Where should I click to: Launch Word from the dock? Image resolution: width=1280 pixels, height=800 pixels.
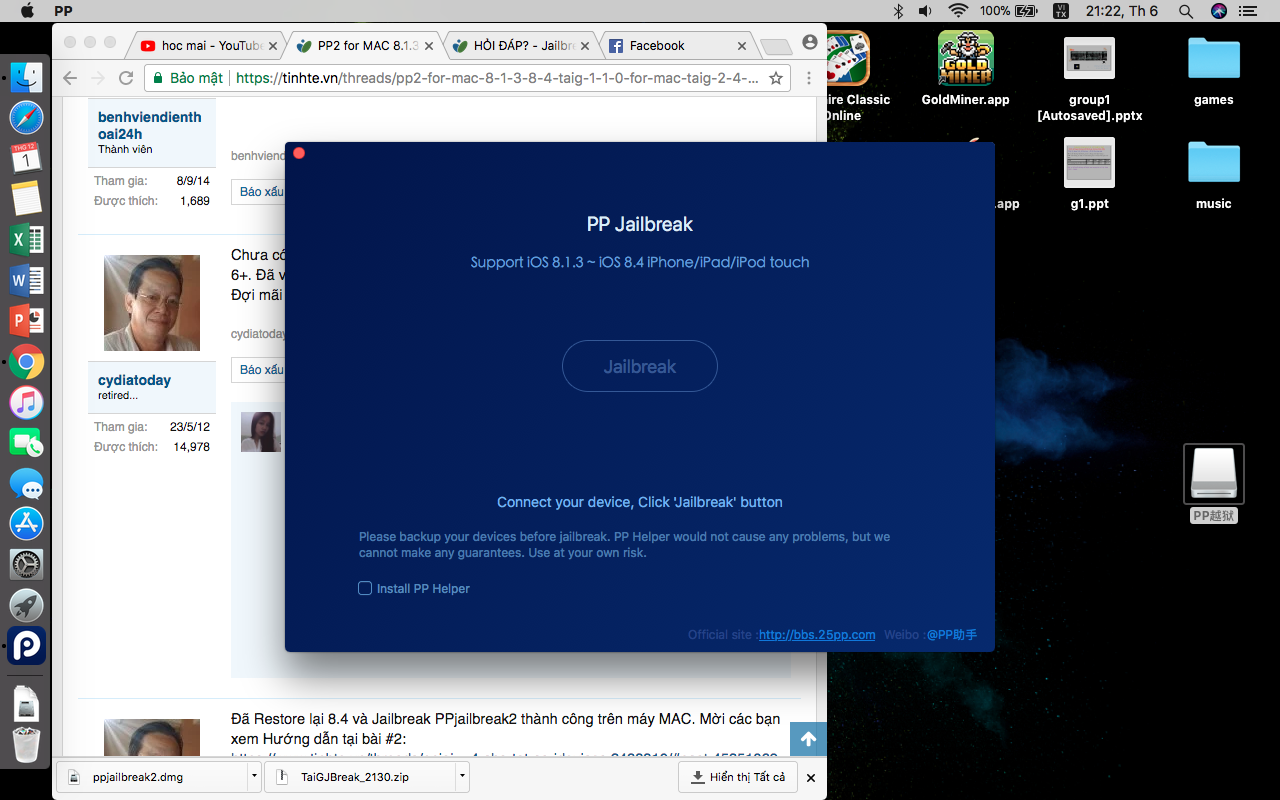(26, 281)
